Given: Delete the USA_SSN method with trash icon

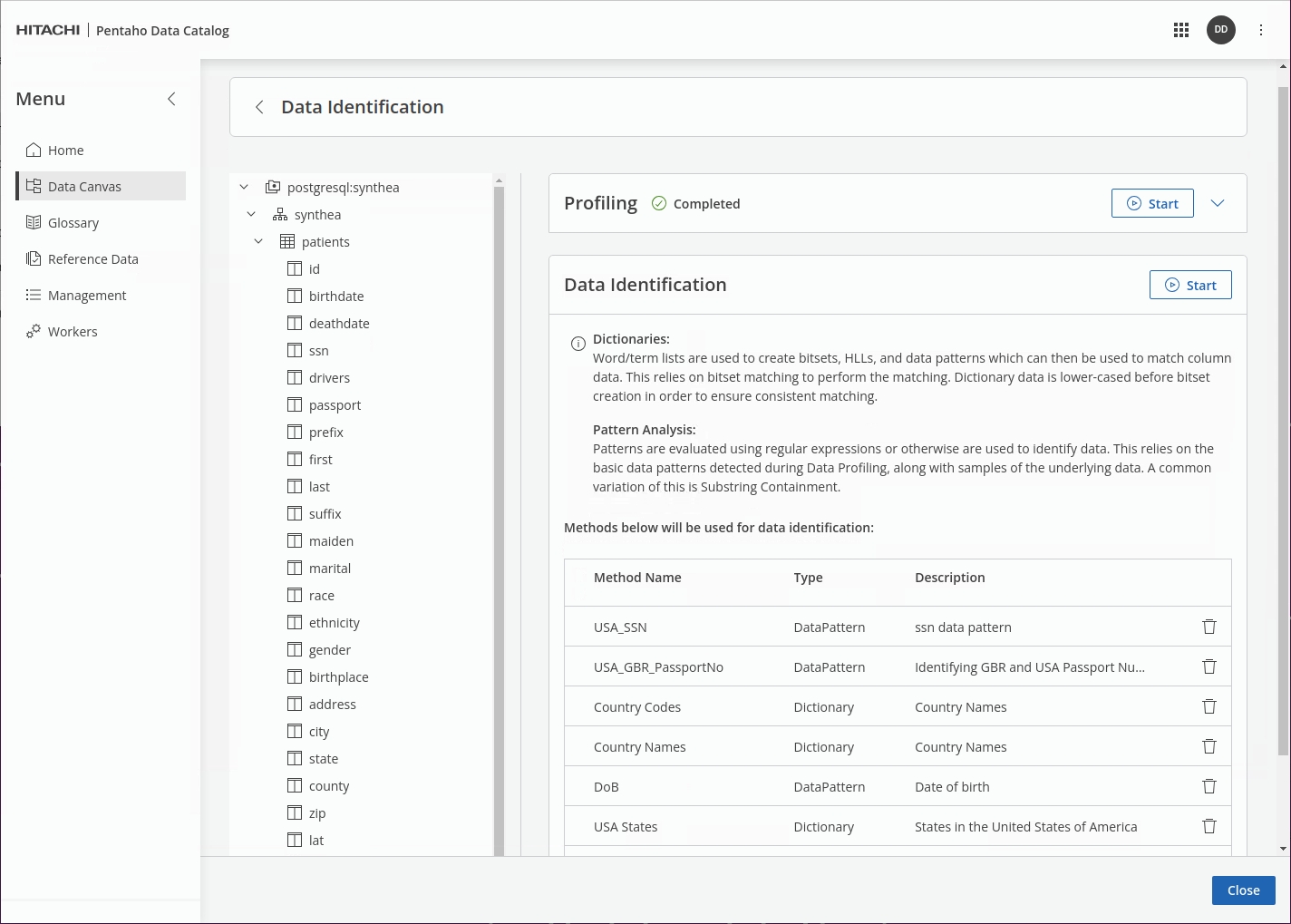Looking at the screenshot, I should [1208, 627].
